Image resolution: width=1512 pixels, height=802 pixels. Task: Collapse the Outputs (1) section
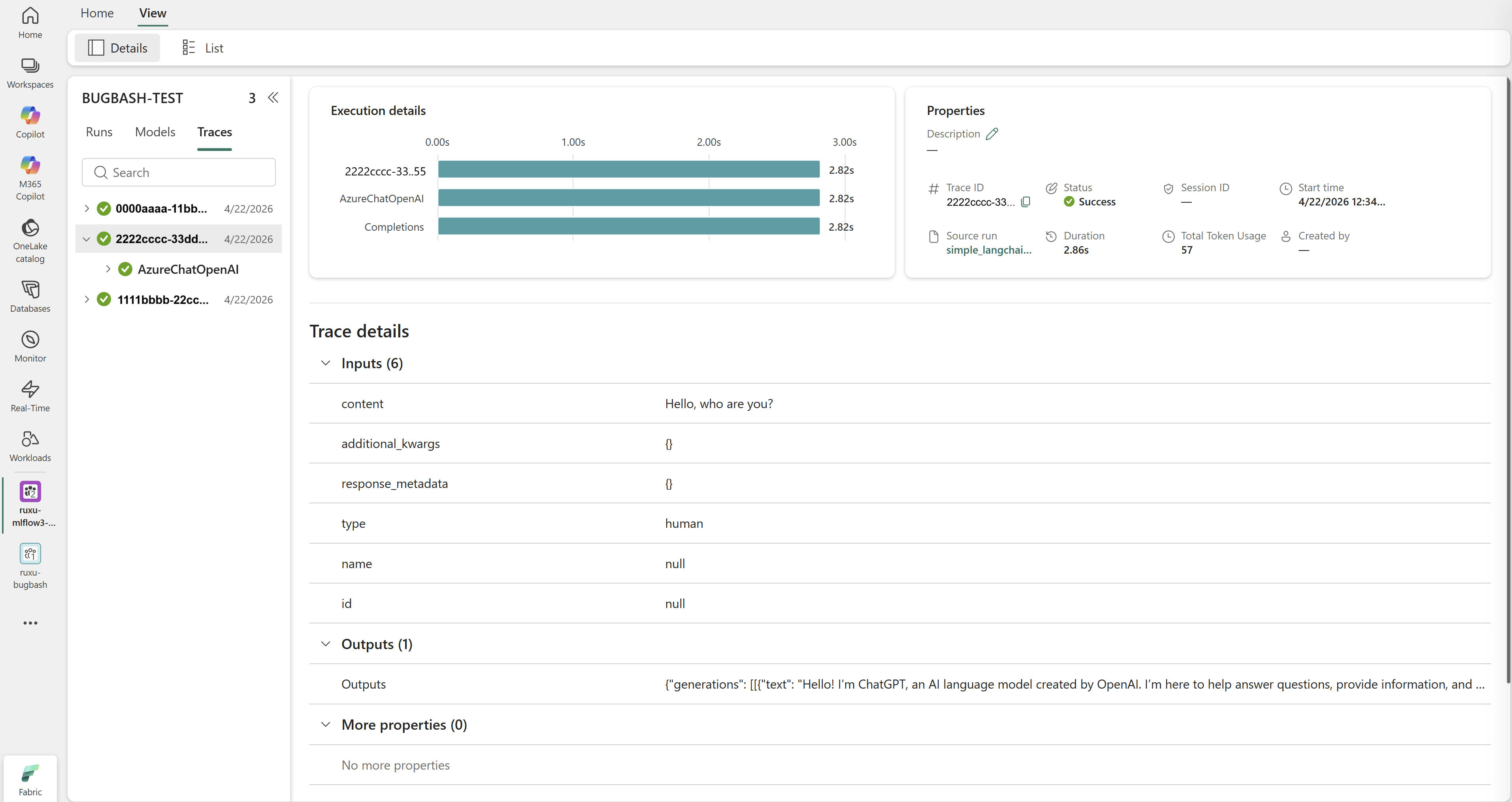point(326,644)
